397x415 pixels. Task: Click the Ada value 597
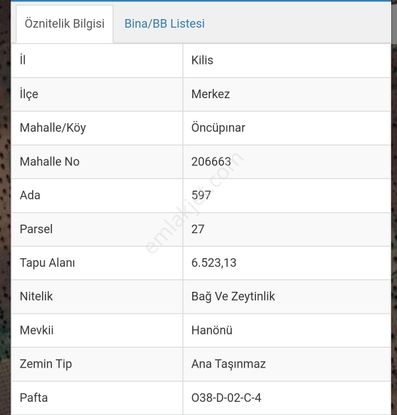(201, 195)
